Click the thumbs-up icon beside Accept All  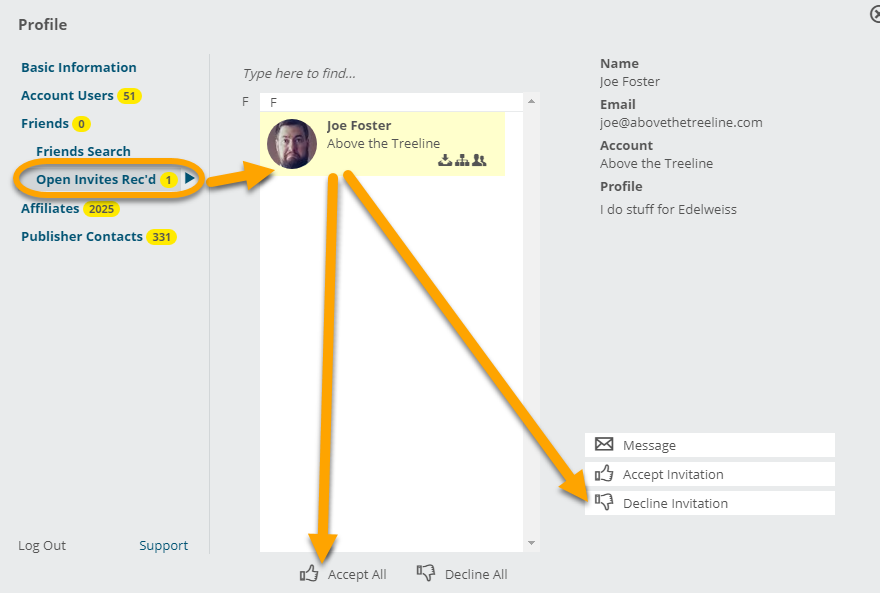point(310,574)
